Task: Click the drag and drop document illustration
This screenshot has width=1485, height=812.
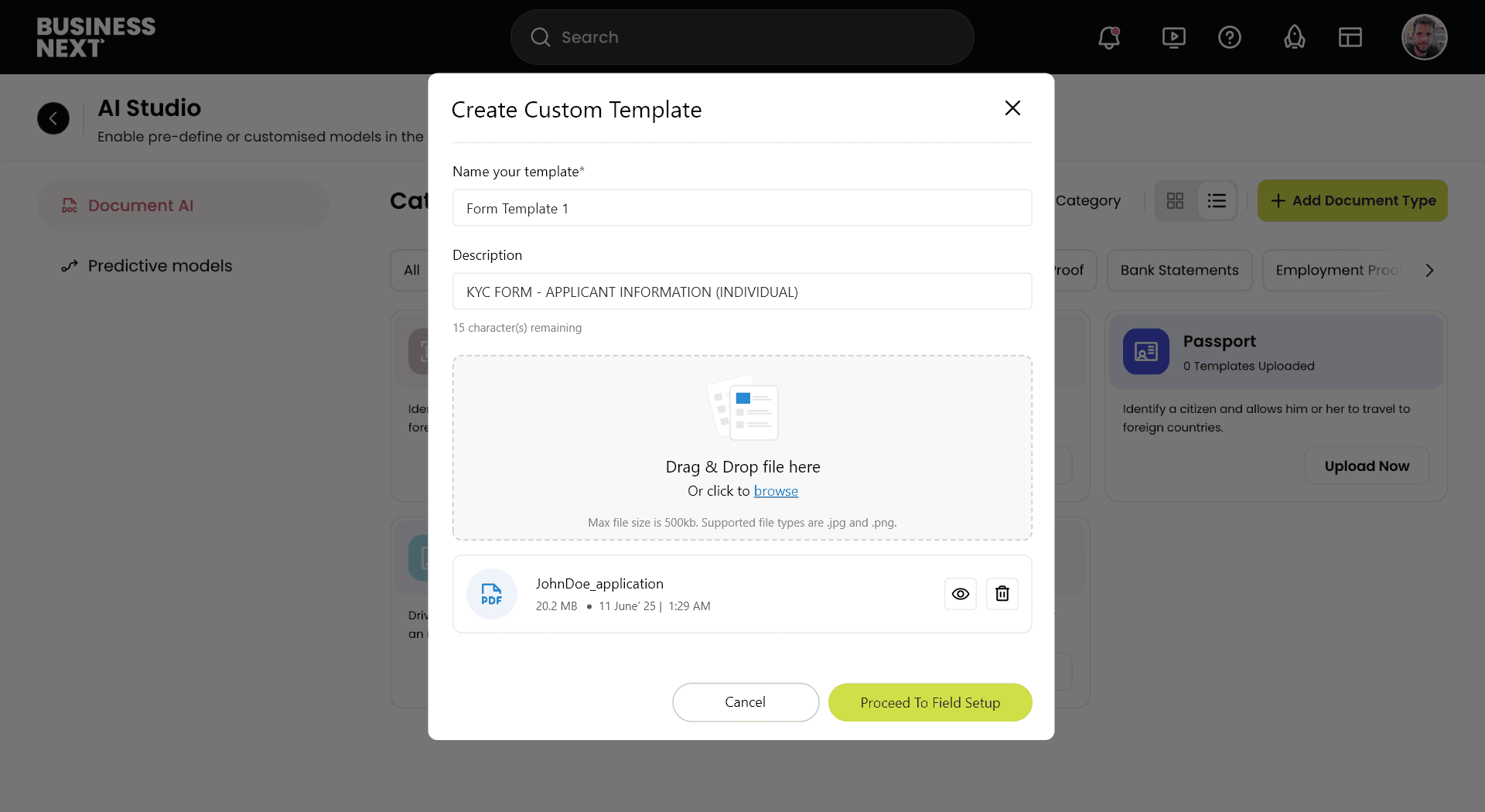Action: coord(742,408)
